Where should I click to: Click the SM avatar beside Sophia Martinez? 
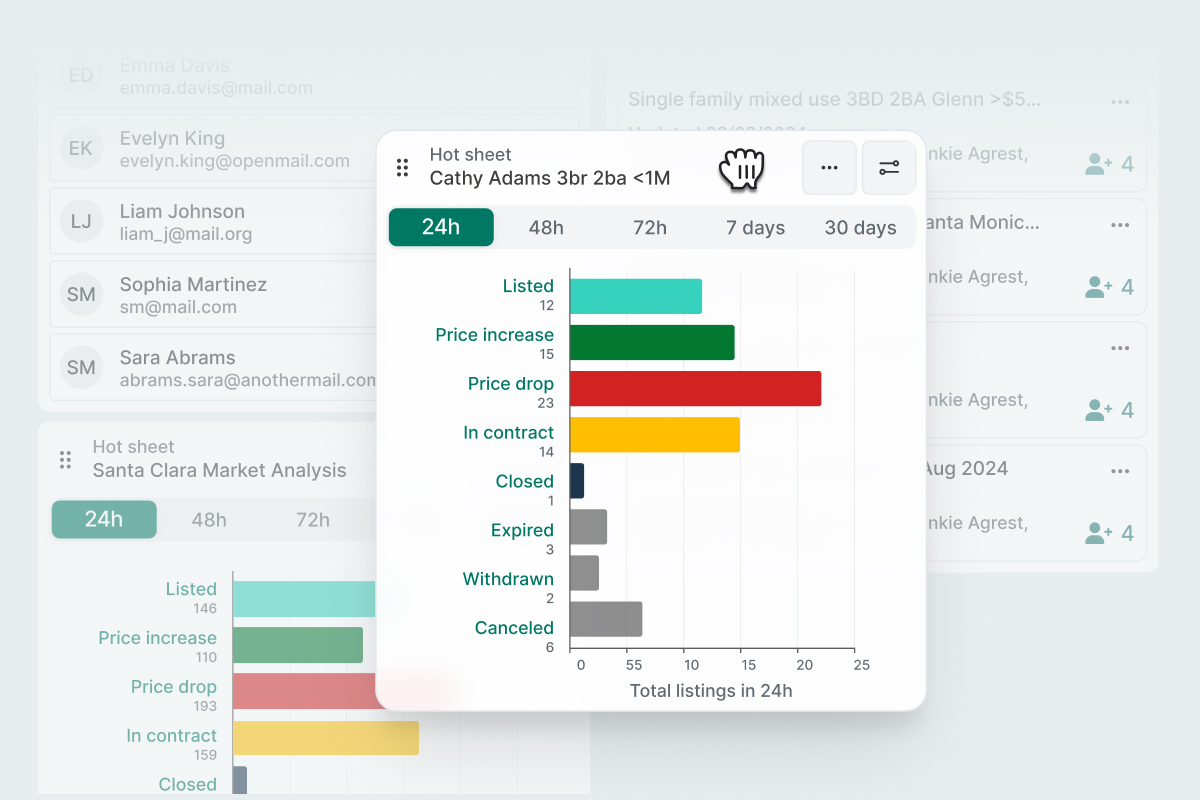pyautogui.click(x=81, y=295)
